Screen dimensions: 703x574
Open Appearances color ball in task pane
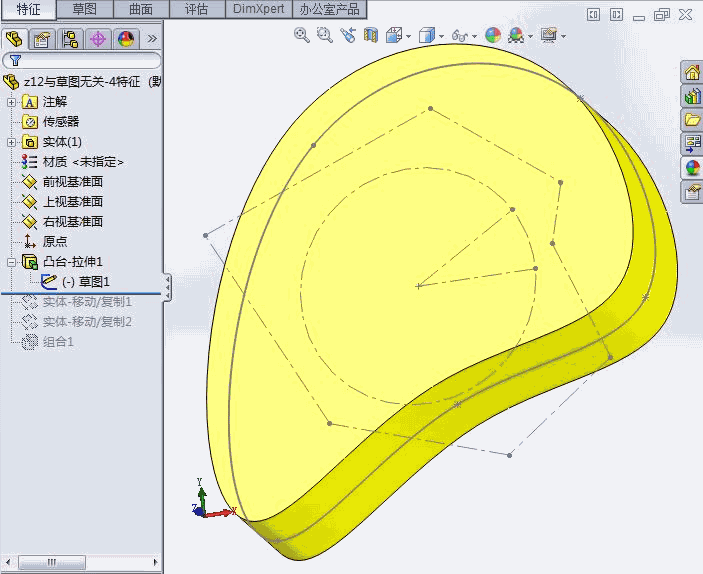(x=692, y=168)
